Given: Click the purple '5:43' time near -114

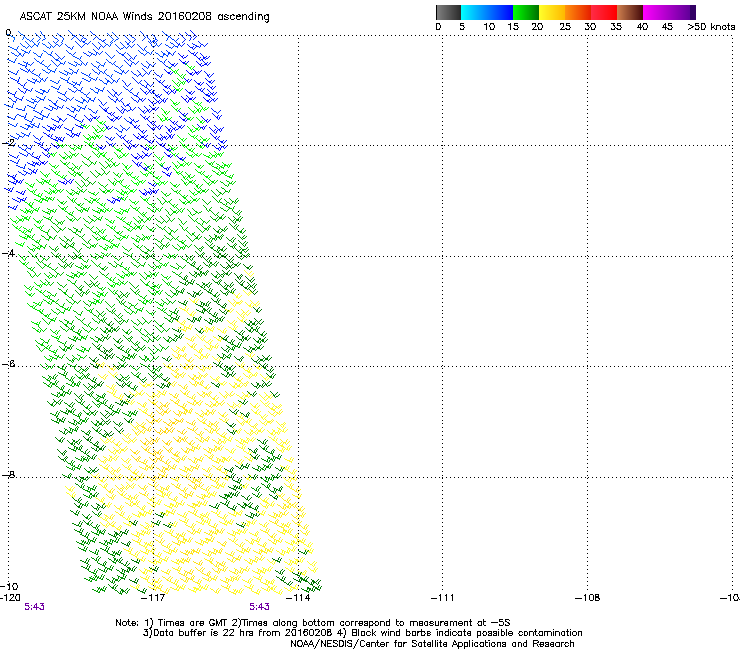Looking at the screenshot, I should click(260, 607).
